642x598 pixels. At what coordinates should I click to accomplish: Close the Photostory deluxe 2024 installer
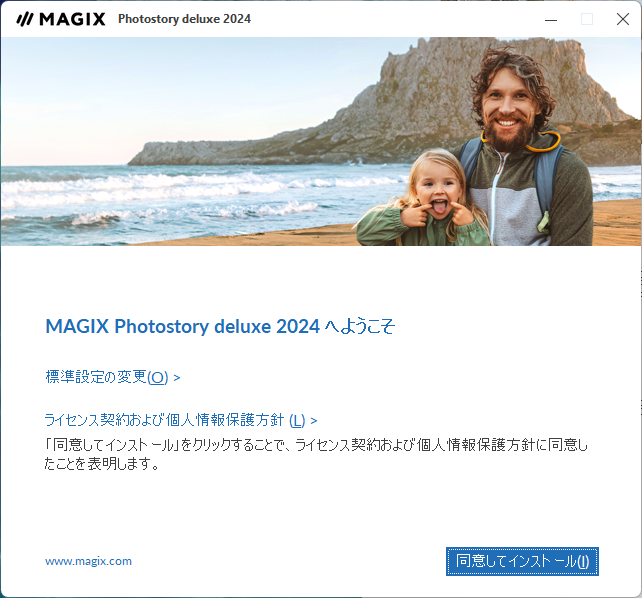tap(623, 19)
